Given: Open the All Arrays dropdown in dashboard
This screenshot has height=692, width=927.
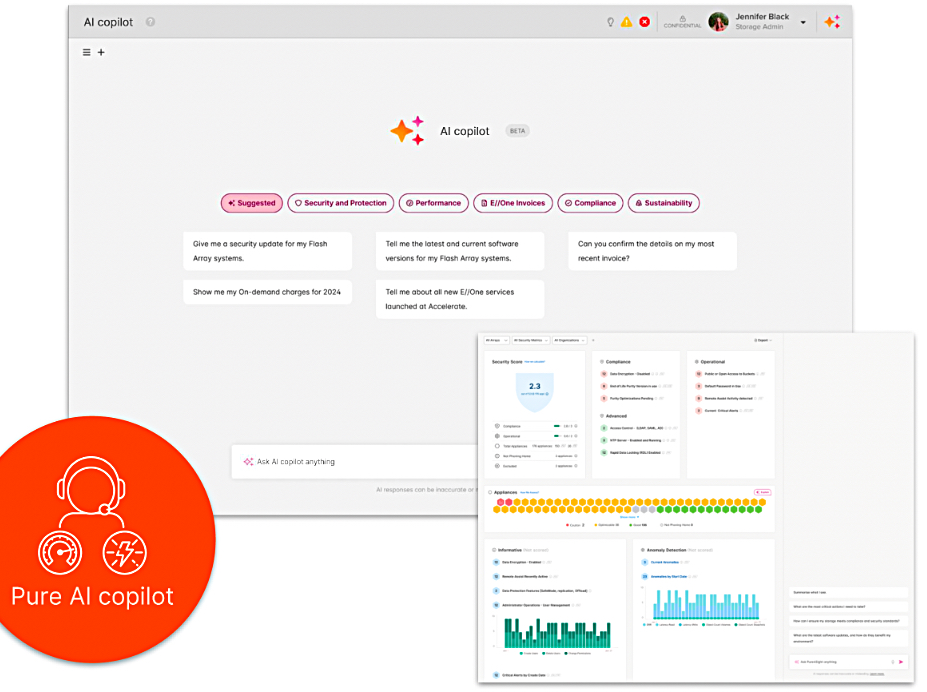Looking at the screenshot, I should point(497,340).
